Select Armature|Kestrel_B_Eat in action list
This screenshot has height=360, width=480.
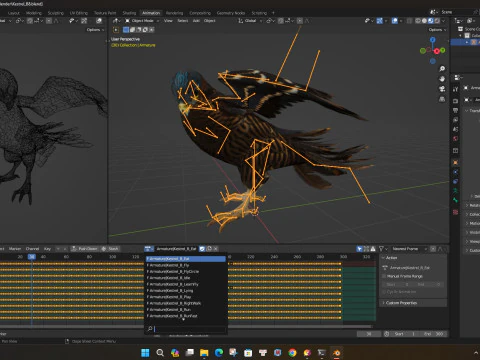coord(185,259)
